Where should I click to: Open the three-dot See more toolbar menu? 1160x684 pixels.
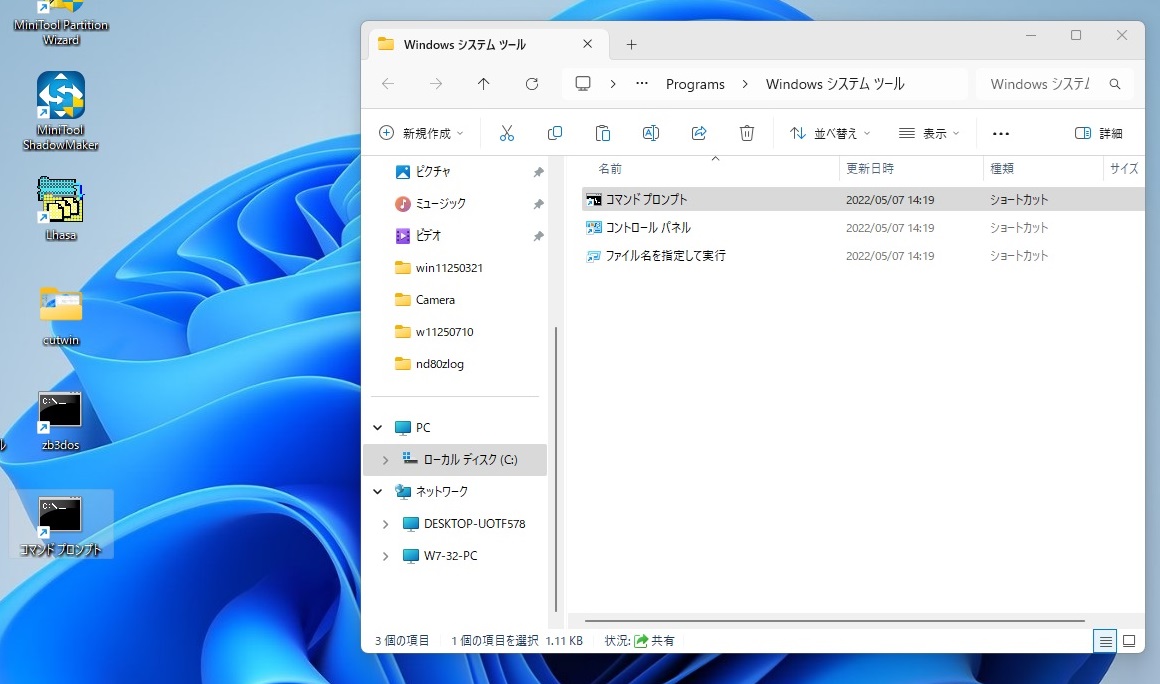1001,134
